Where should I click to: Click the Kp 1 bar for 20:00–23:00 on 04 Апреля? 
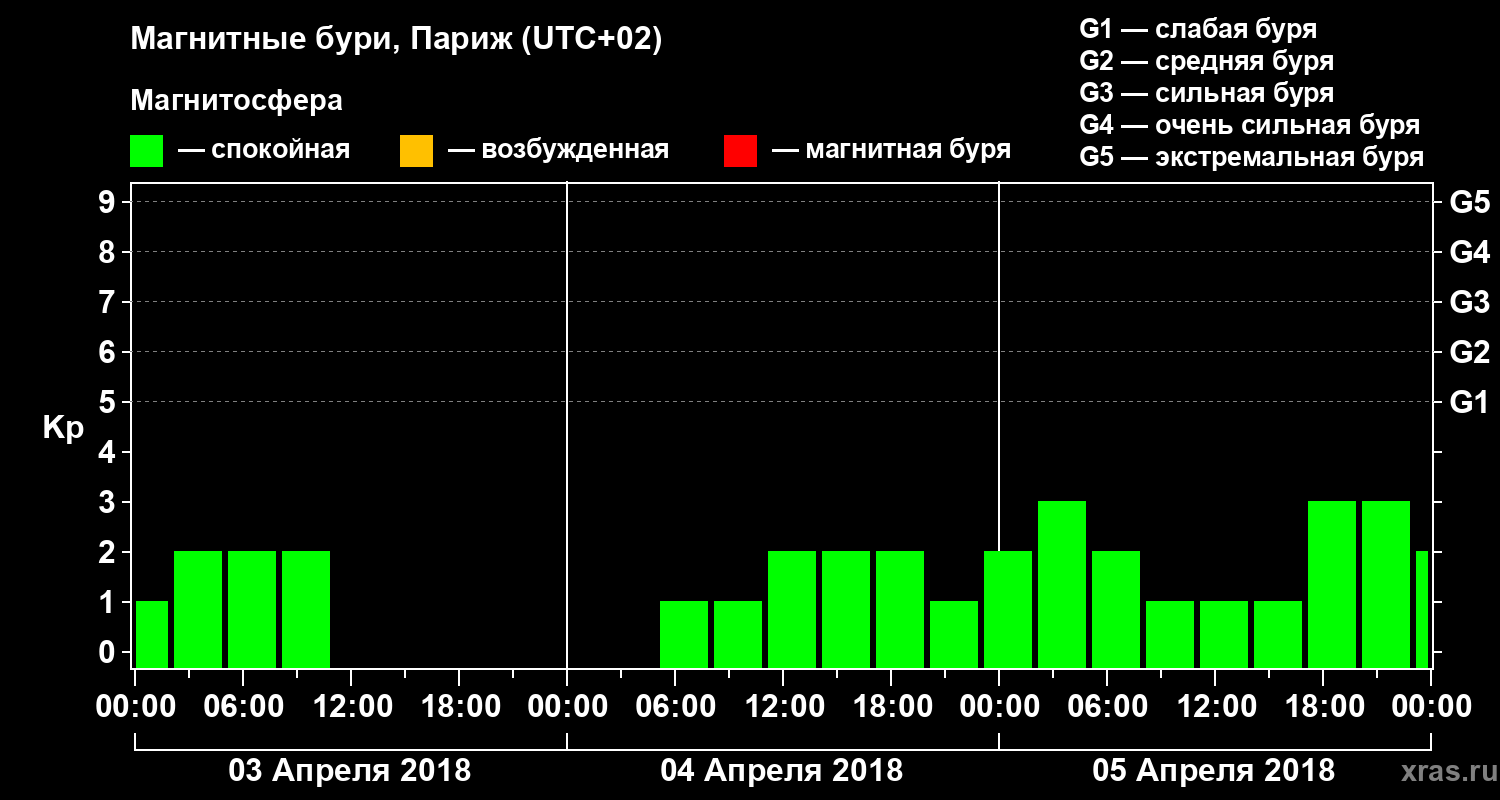[x=954, y=634]
